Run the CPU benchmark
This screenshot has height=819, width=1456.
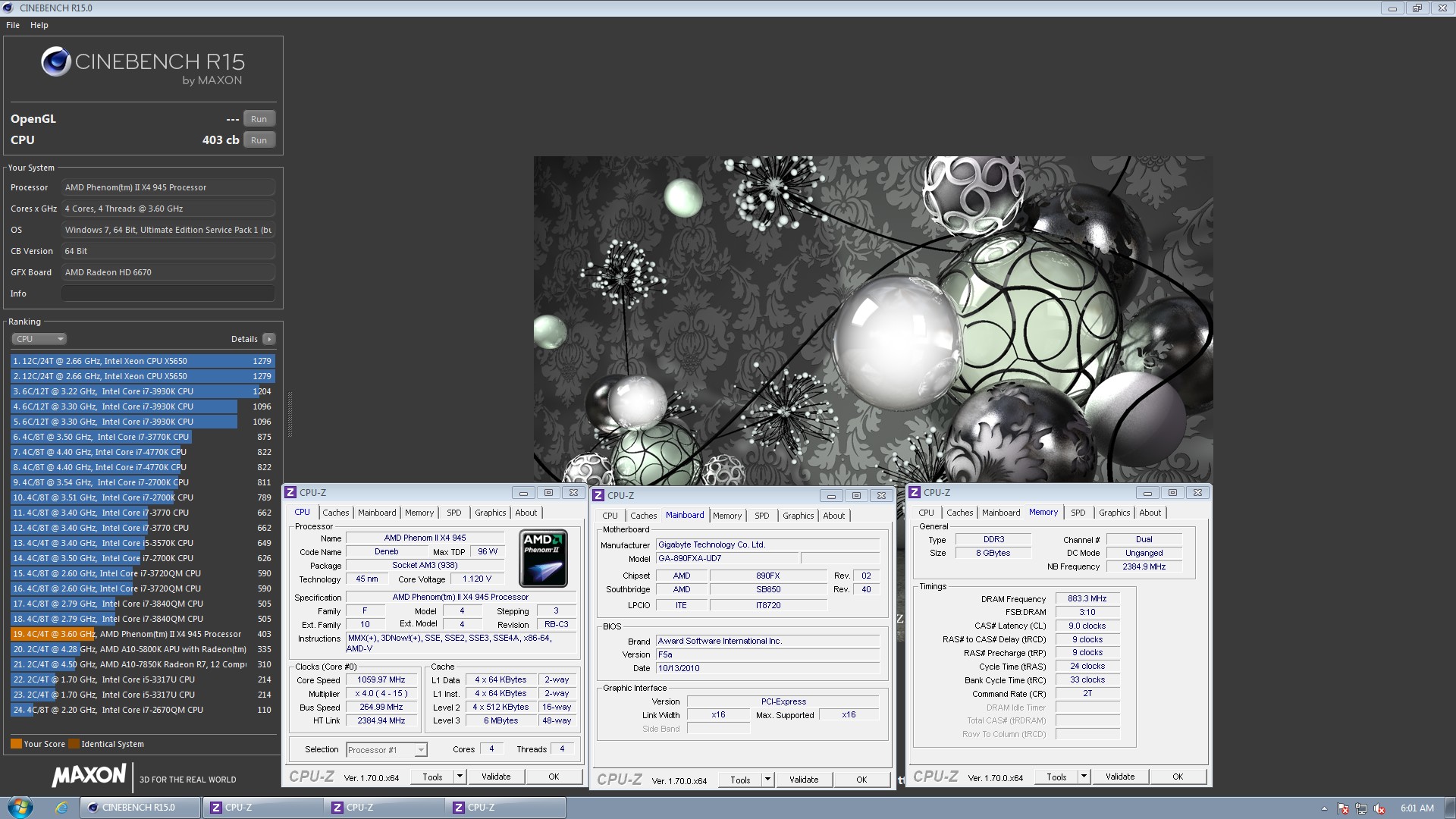click(259, 140)
